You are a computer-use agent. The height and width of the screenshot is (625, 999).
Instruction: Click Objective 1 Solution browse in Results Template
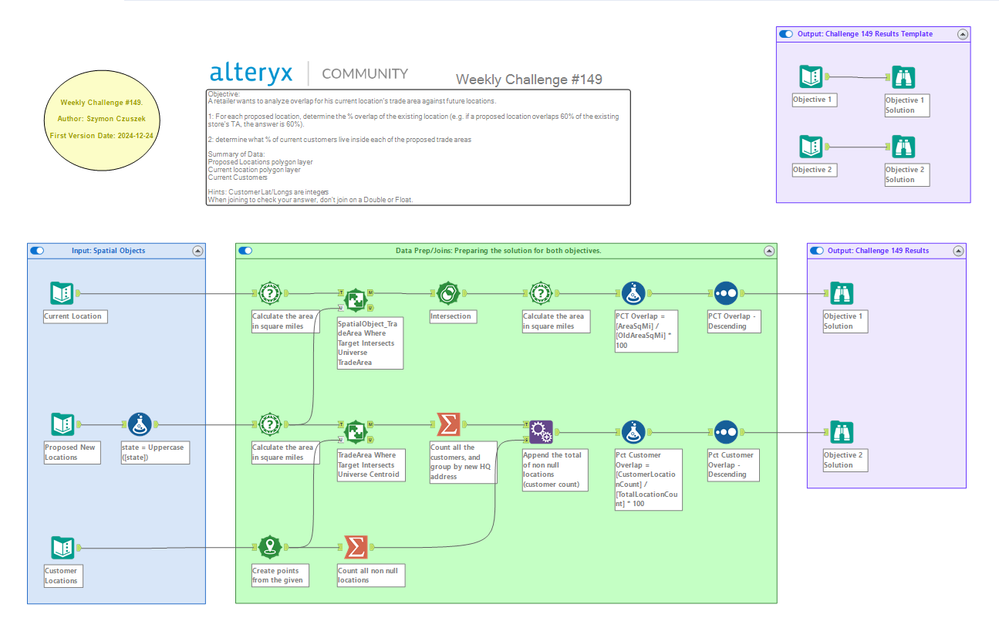pos(903,77)
